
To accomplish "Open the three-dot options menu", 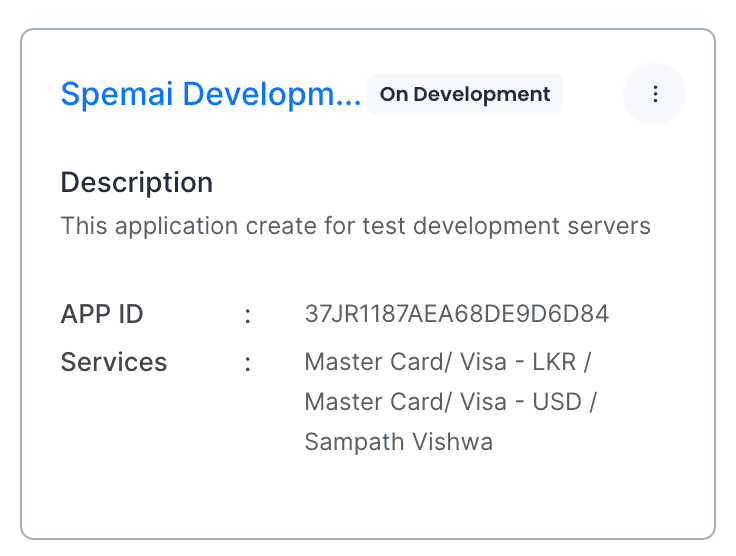I will click(x=655, y=94).
